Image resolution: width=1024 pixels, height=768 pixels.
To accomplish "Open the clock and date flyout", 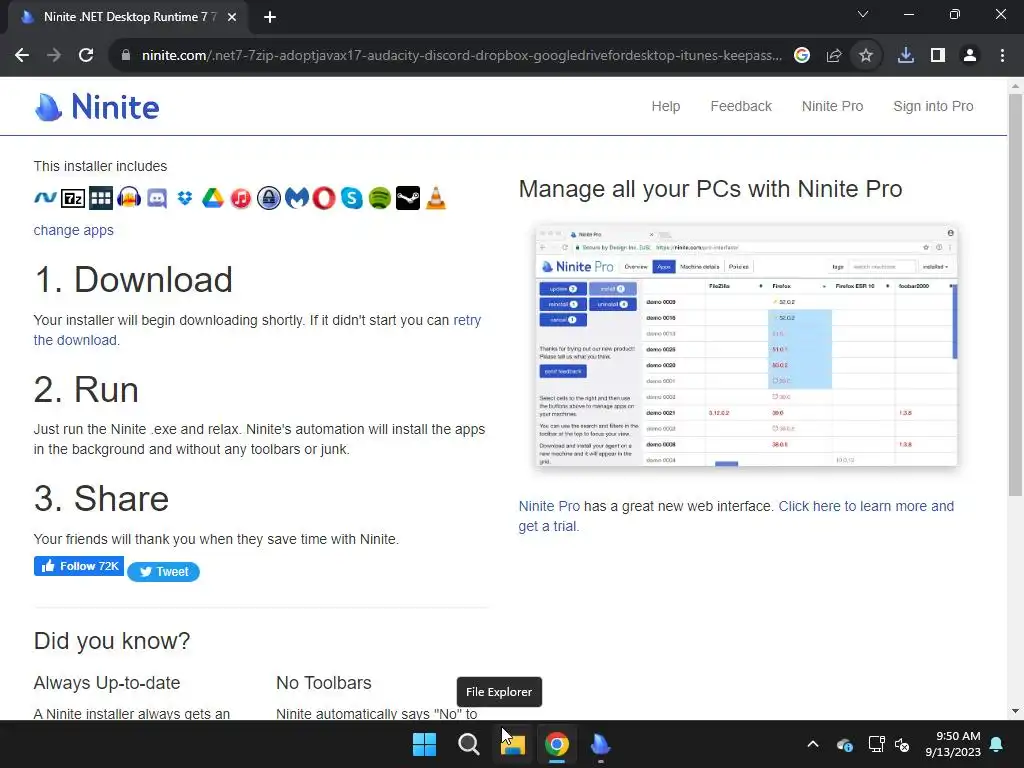I will pyautogui.click(x=953, y=744).
